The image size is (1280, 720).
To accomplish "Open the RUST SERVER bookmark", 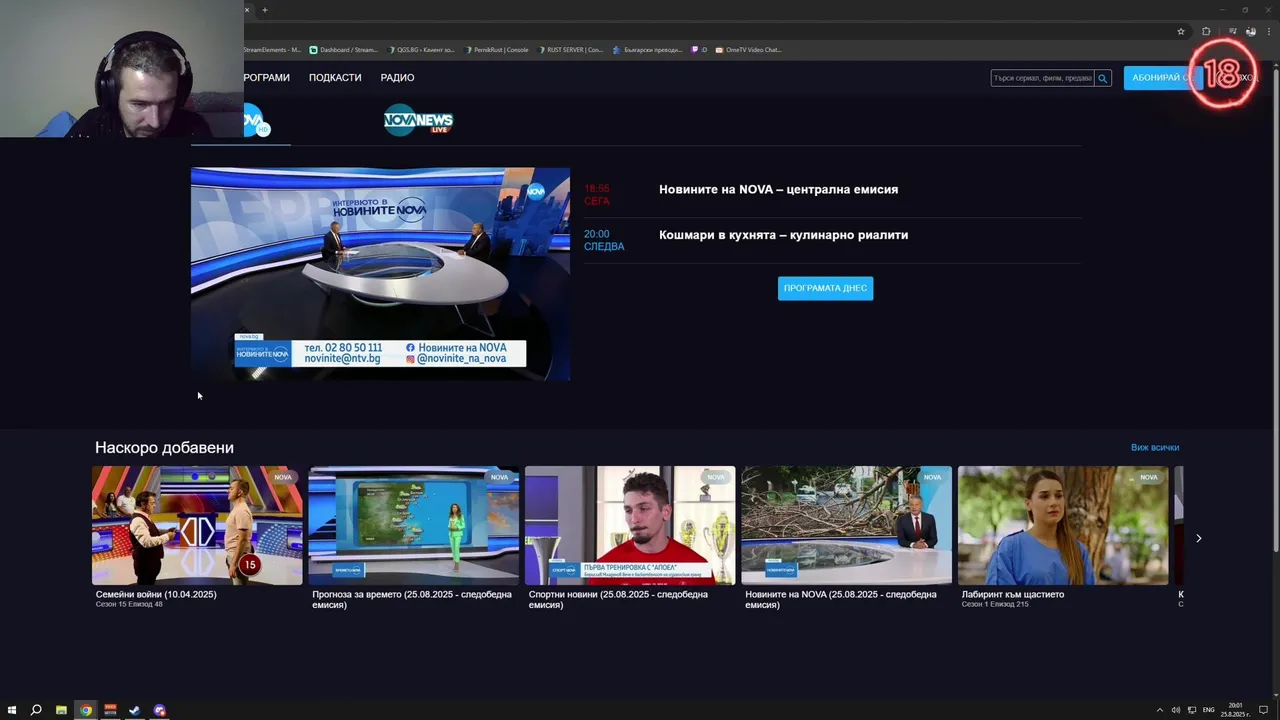I will pyautogui.click(x=571, y=49).
